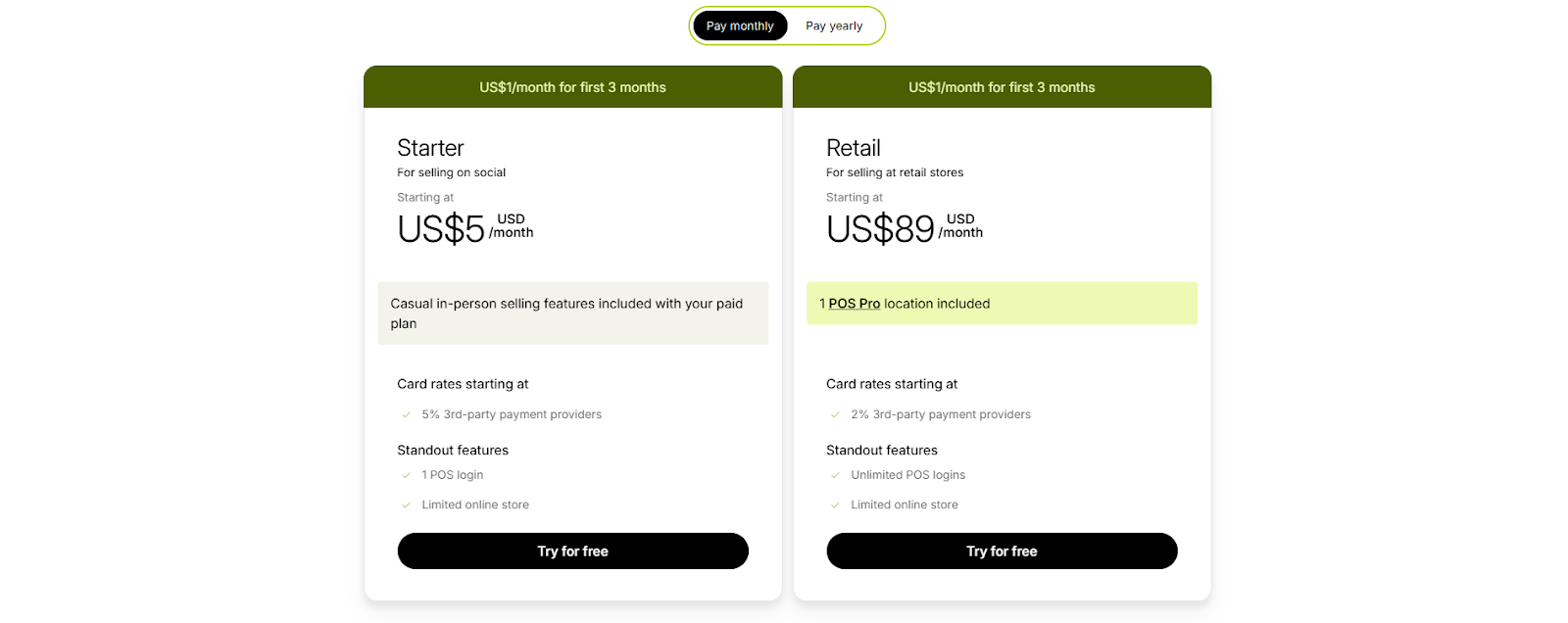Click the casual in-person selling features box
This screenshot has width=1568, height=623.
[x=572, y=313]
